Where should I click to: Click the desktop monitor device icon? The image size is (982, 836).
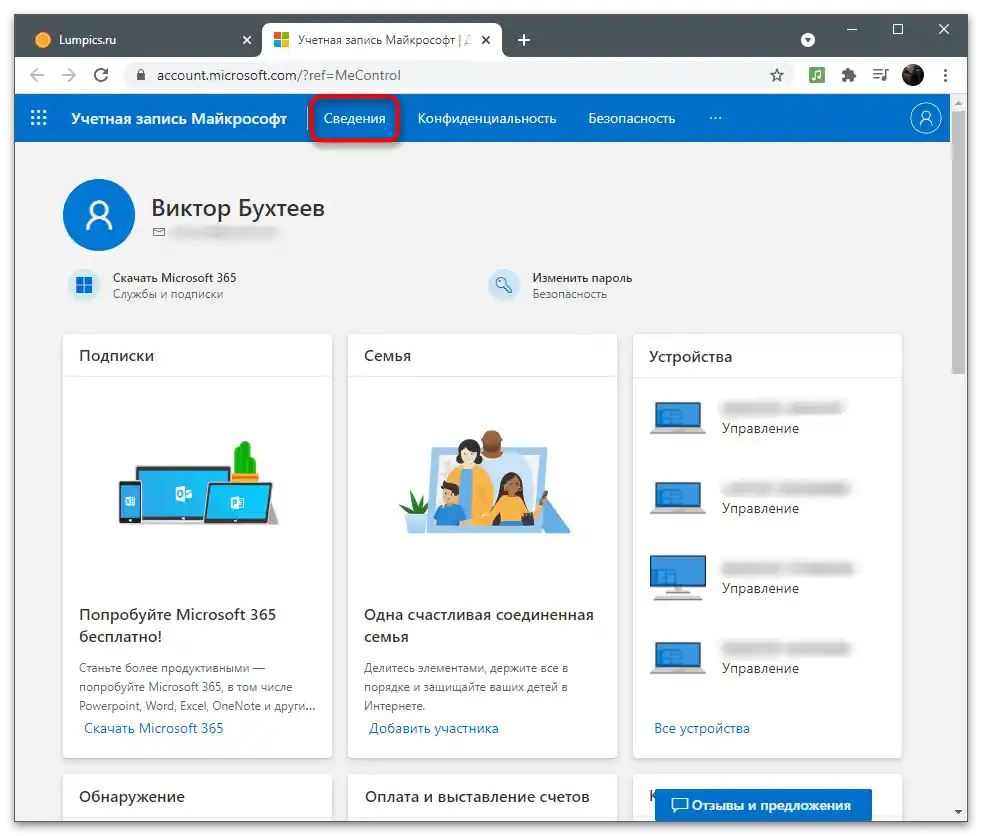[678, 577]
